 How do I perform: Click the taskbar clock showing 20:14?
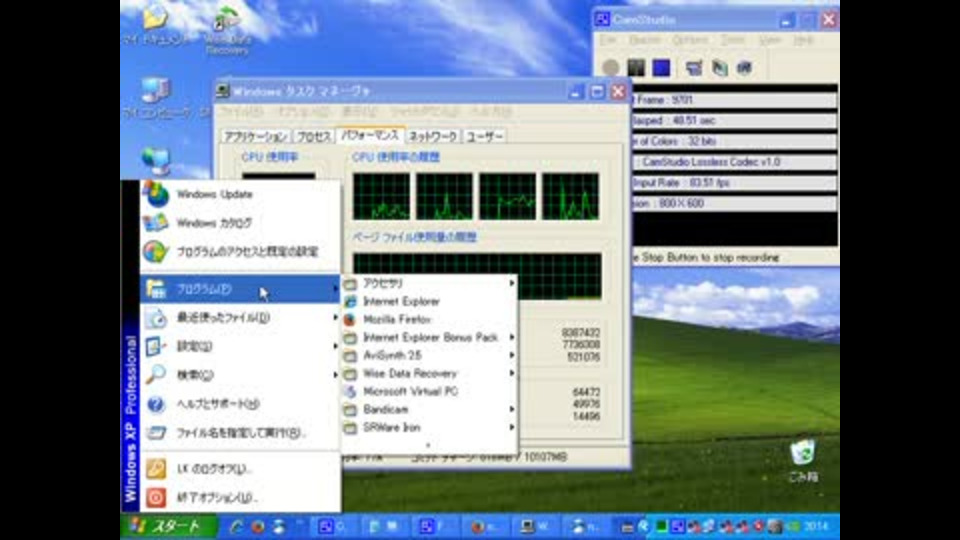(x=817, y=527)
